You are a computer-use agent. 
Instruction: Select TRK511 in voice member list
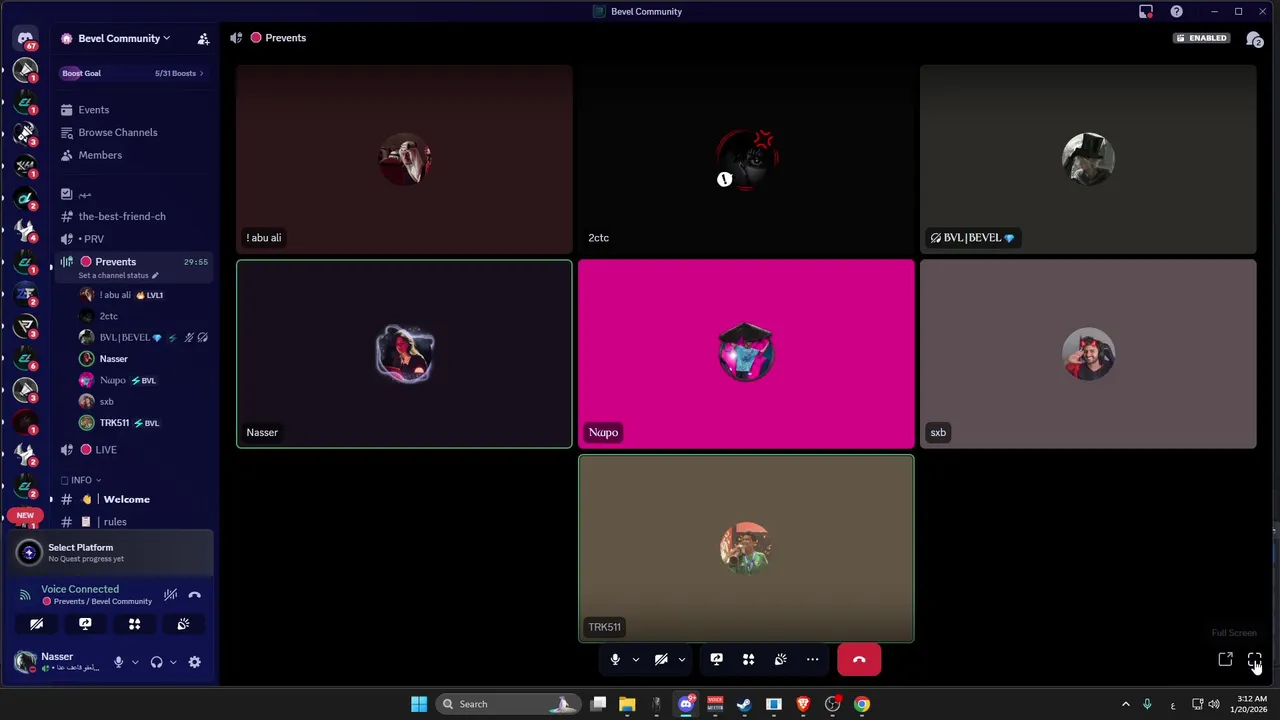[143, 423]
